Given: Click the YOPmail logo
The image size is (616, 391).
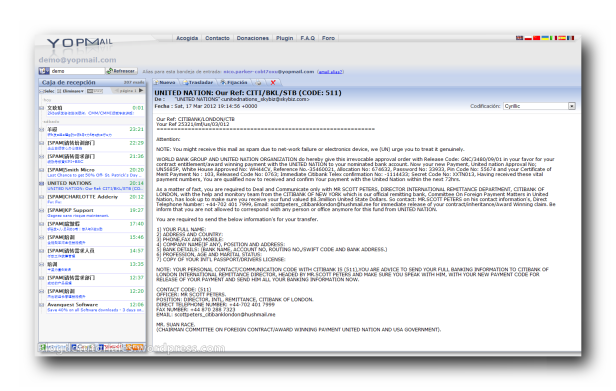Looking at the screenshot, I should (x=79, y=42).
